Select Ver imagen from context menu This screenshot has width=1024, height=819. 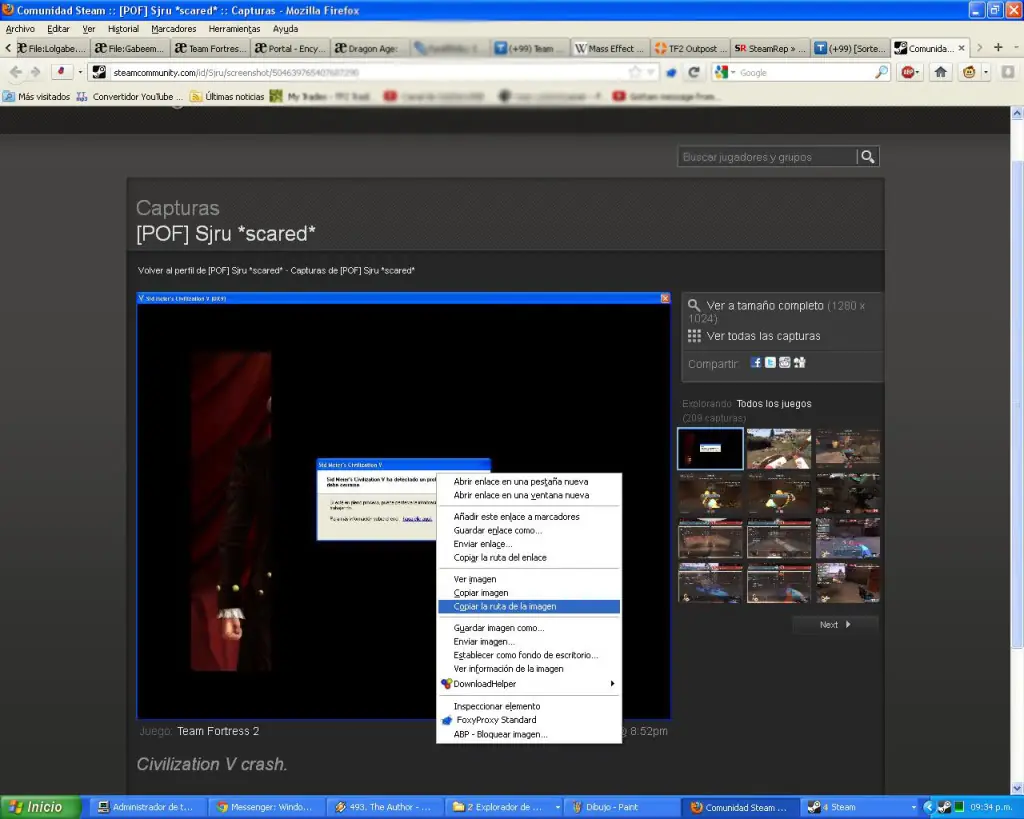point(529,579)
